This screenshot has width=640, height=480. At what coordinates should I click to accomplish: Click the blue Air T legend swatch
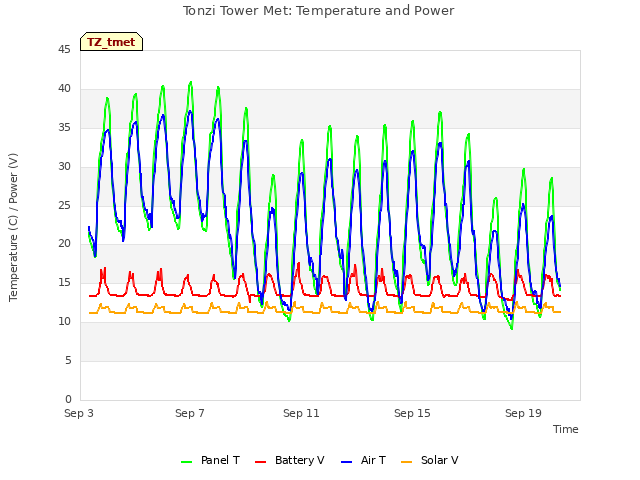coord(347,462)
